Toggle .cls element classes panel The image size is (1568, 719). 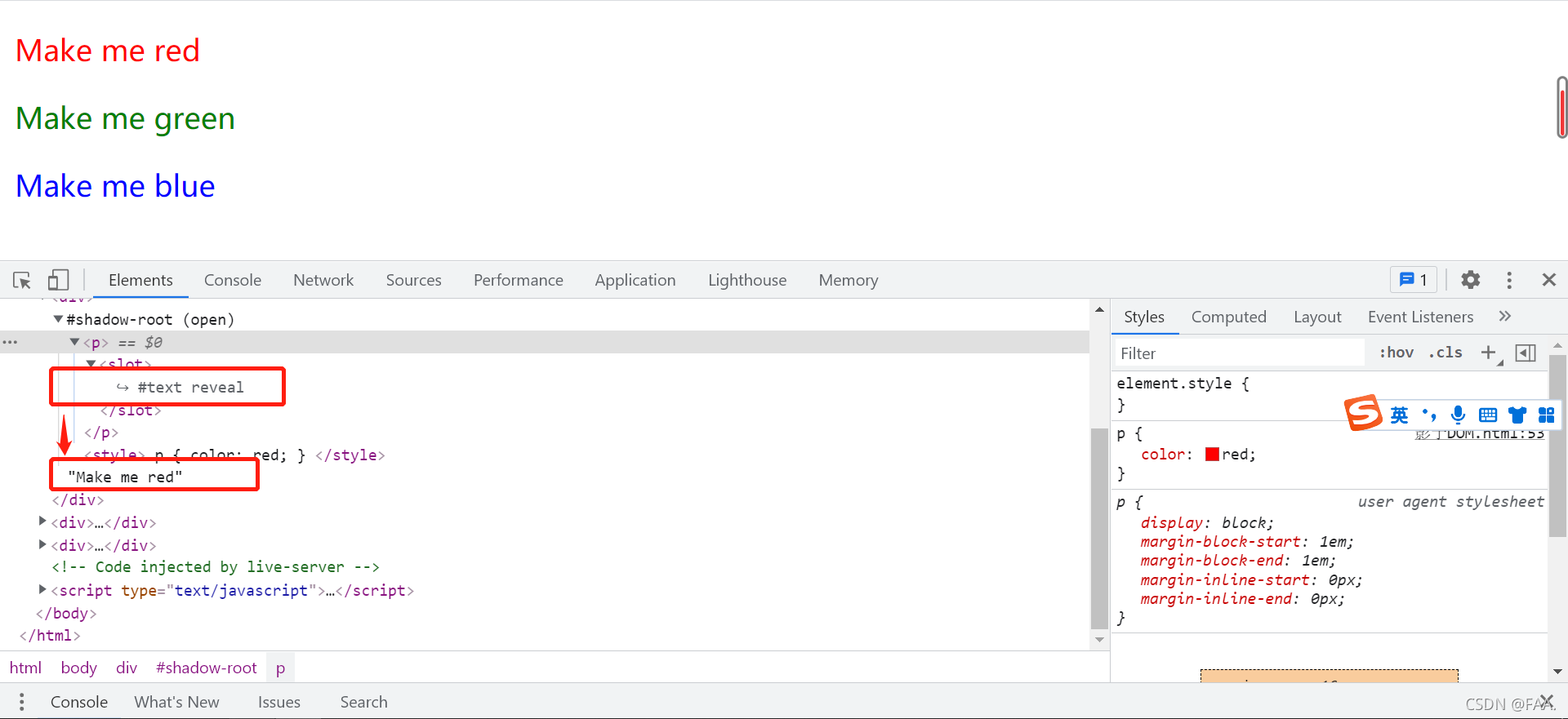pyautogui.click(x=1445, y=353)
